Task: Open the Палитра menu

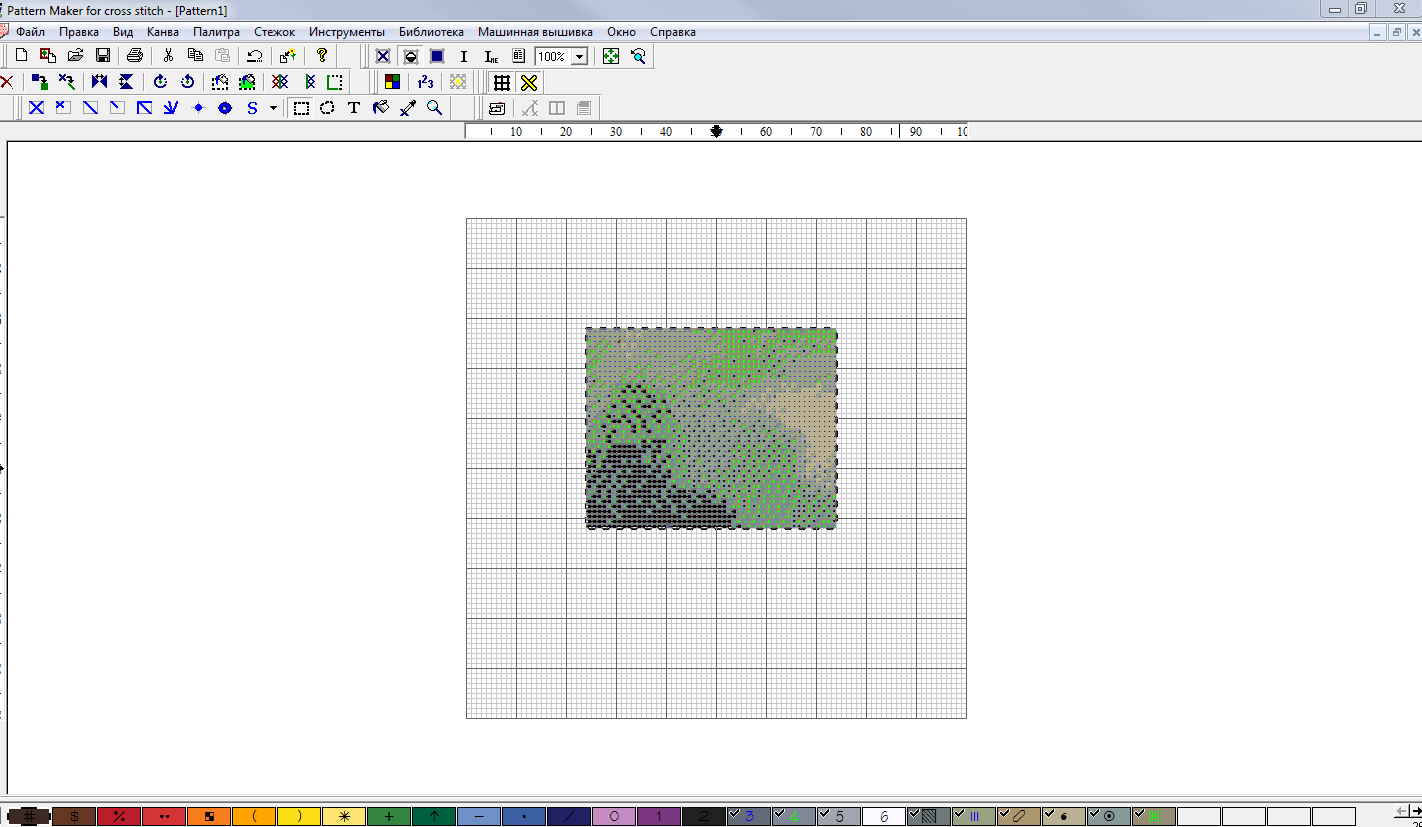Action: [x=216, y=32]
